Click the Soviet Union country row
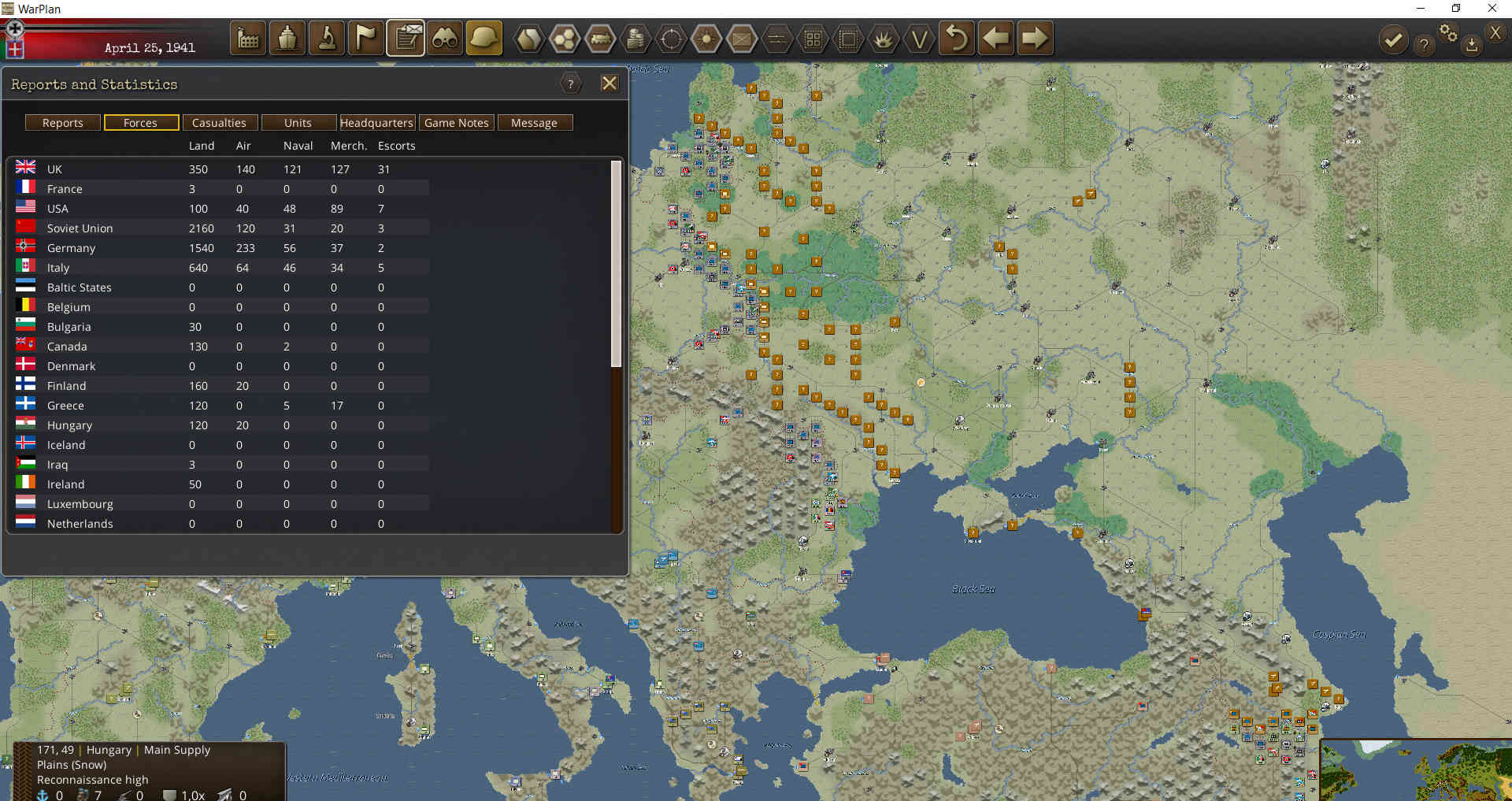The height and width of the screenshot is (801, 1512). click(x=222, y=228)
